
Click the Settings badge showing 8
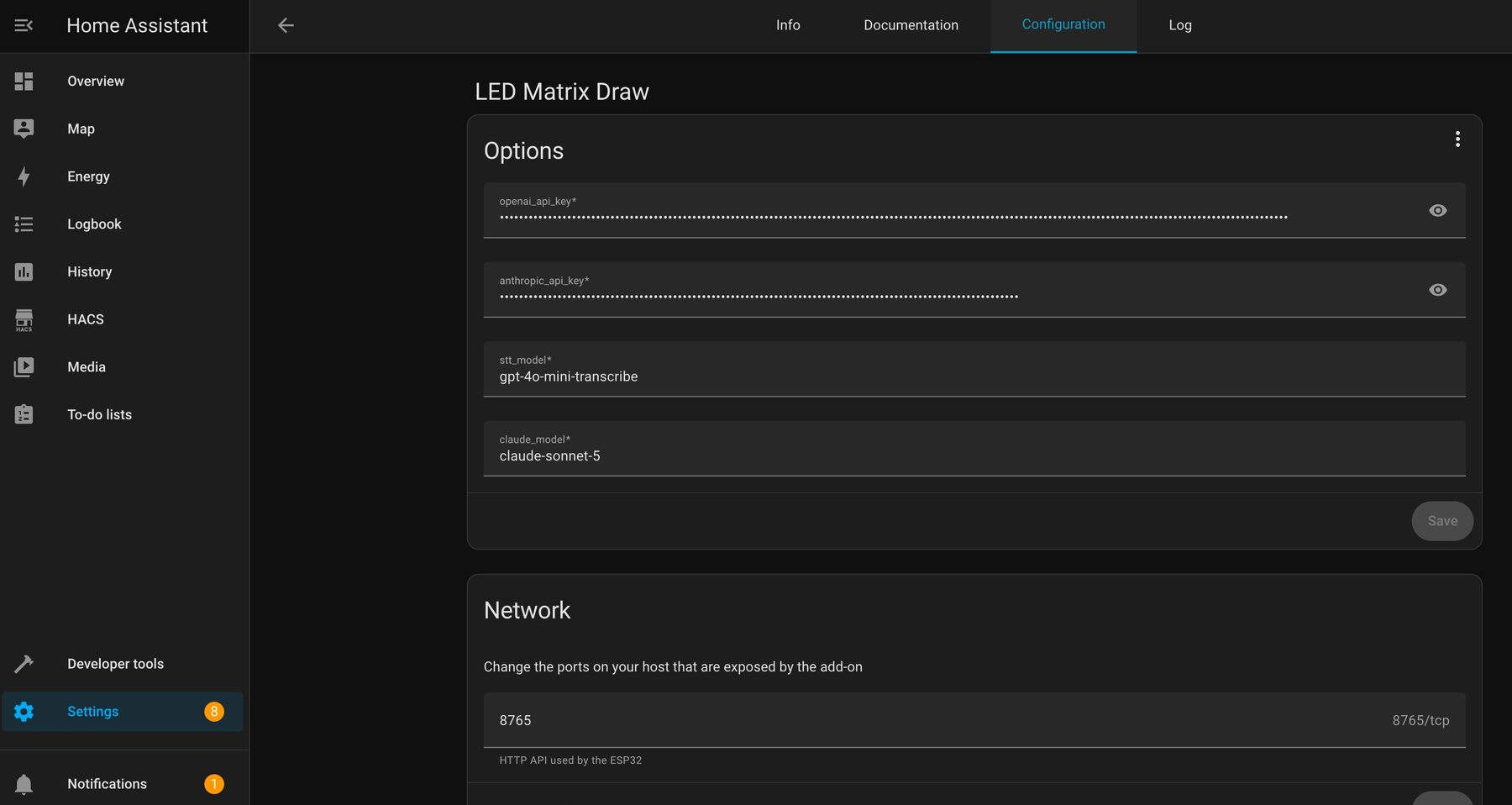214,712
